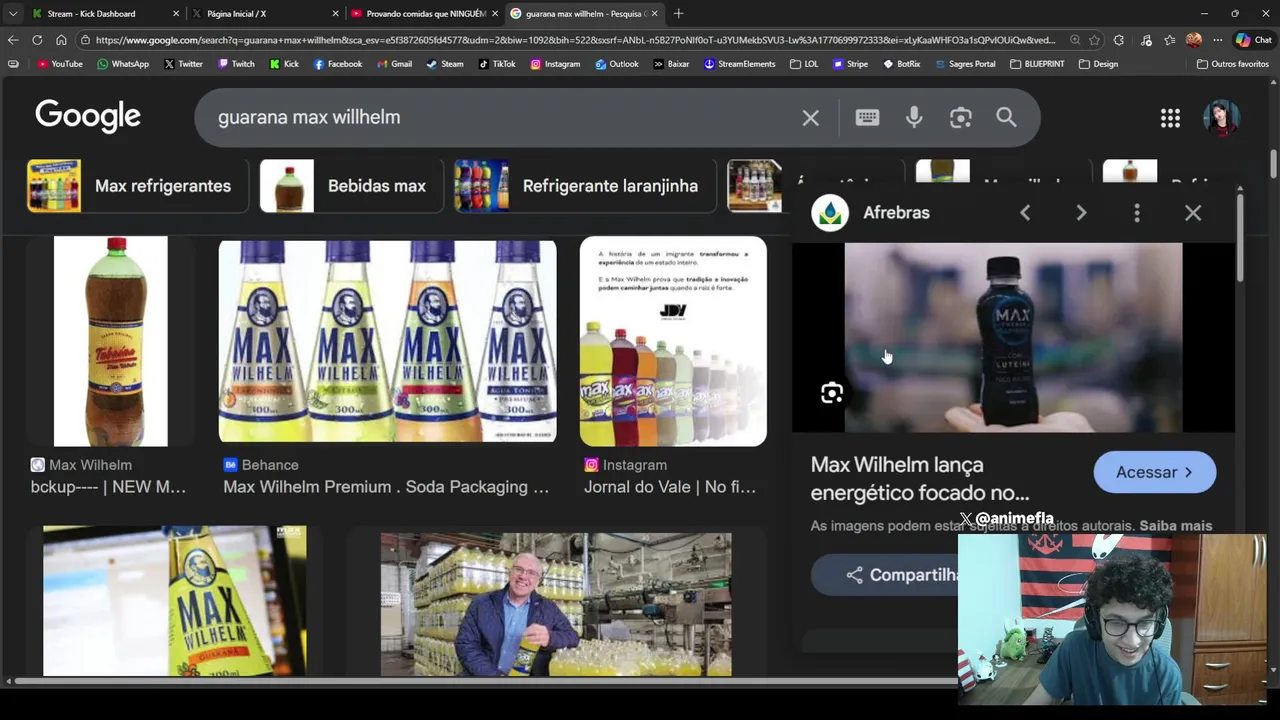Open the Sagres Portal bookmark

point(965,64)
